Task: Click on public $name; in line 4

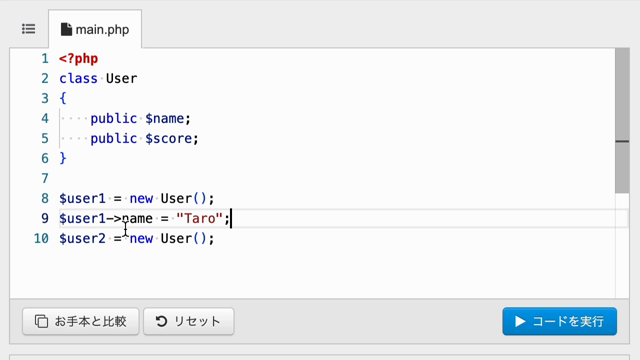Action: coord(140,118)
